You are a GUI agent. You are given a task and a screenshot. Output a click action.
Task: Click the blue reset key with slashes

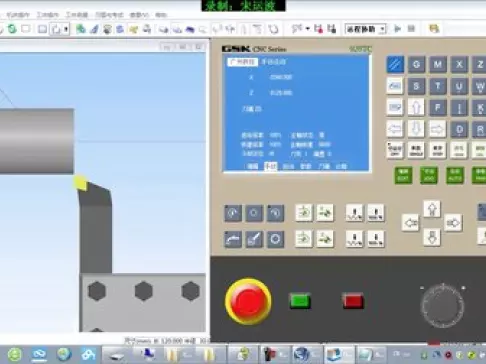point(395,64)
